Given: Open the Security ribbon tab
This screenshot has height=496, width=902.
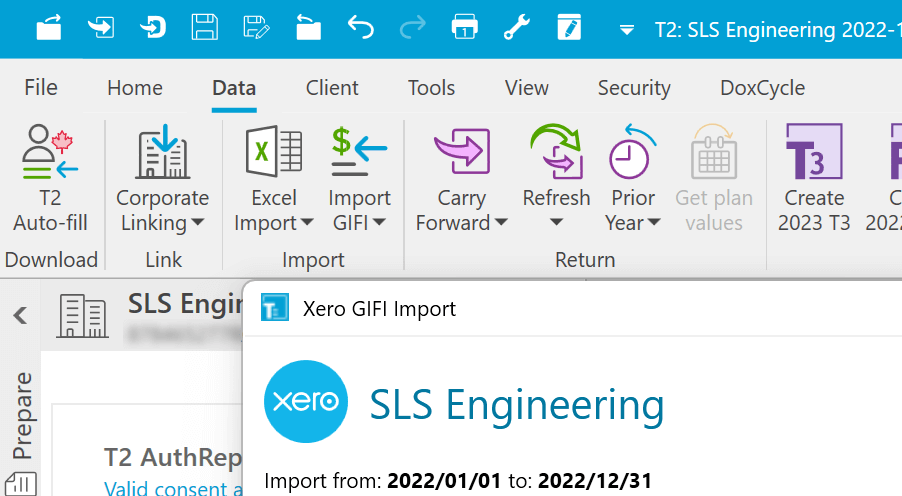Looking at the screenshot, I should pyautogui.click(x=634, y=88).
